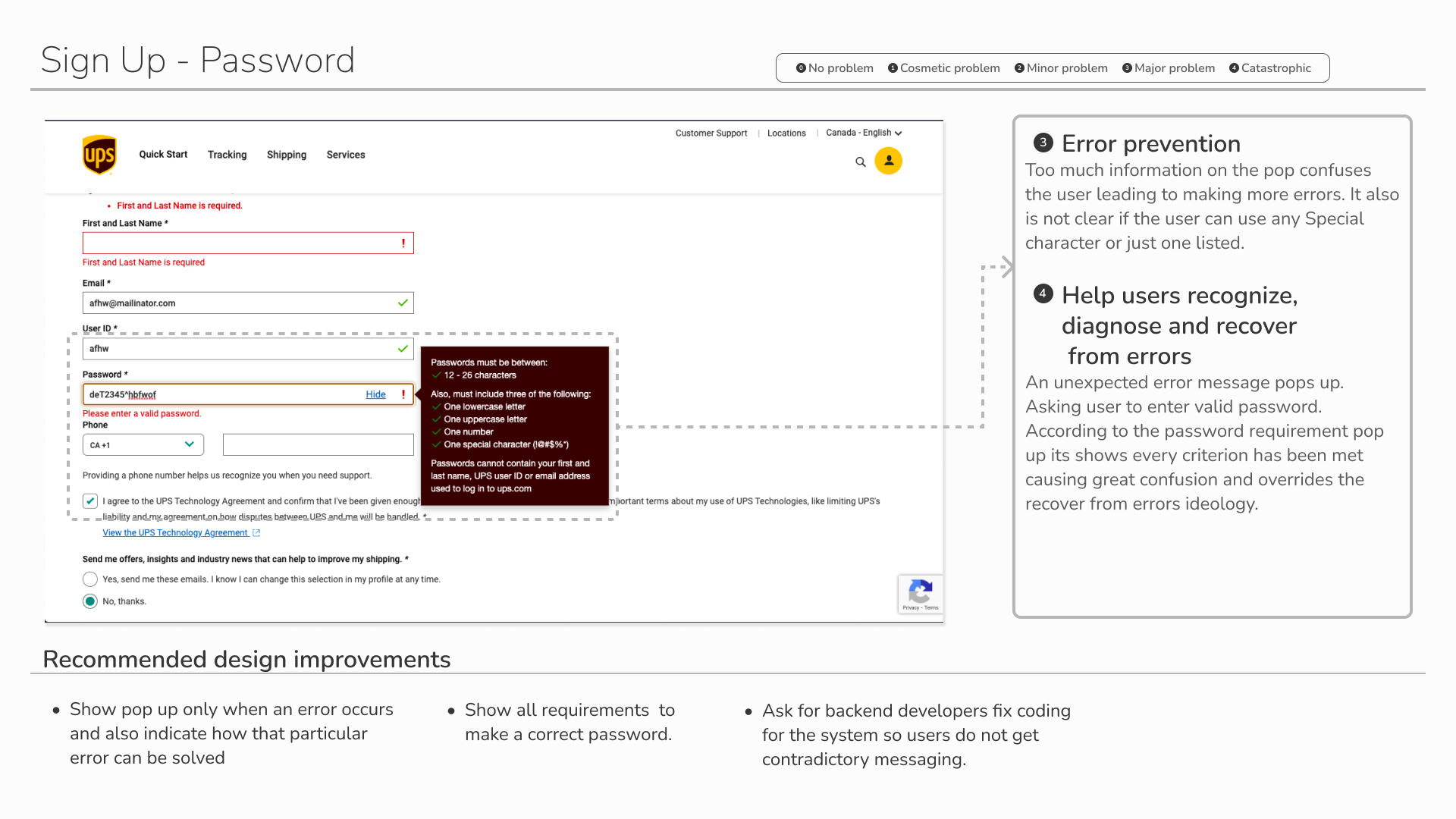The image size is (1456, 819).
Task: Open the Services menu
Action: coord(346,155)
